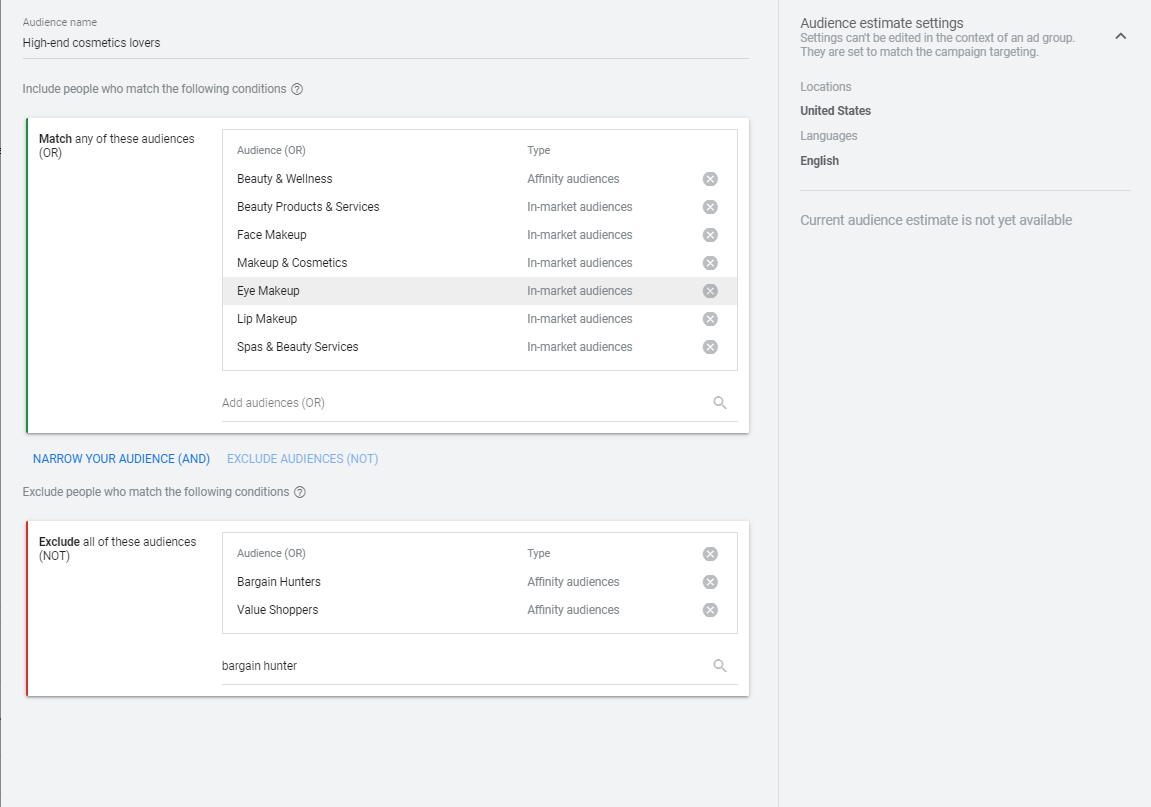Image resolution: width=1151 pixels, height=807 pixels.
Task: Remove Value Shoppers from exclusions
Action: tap(710, 610)
